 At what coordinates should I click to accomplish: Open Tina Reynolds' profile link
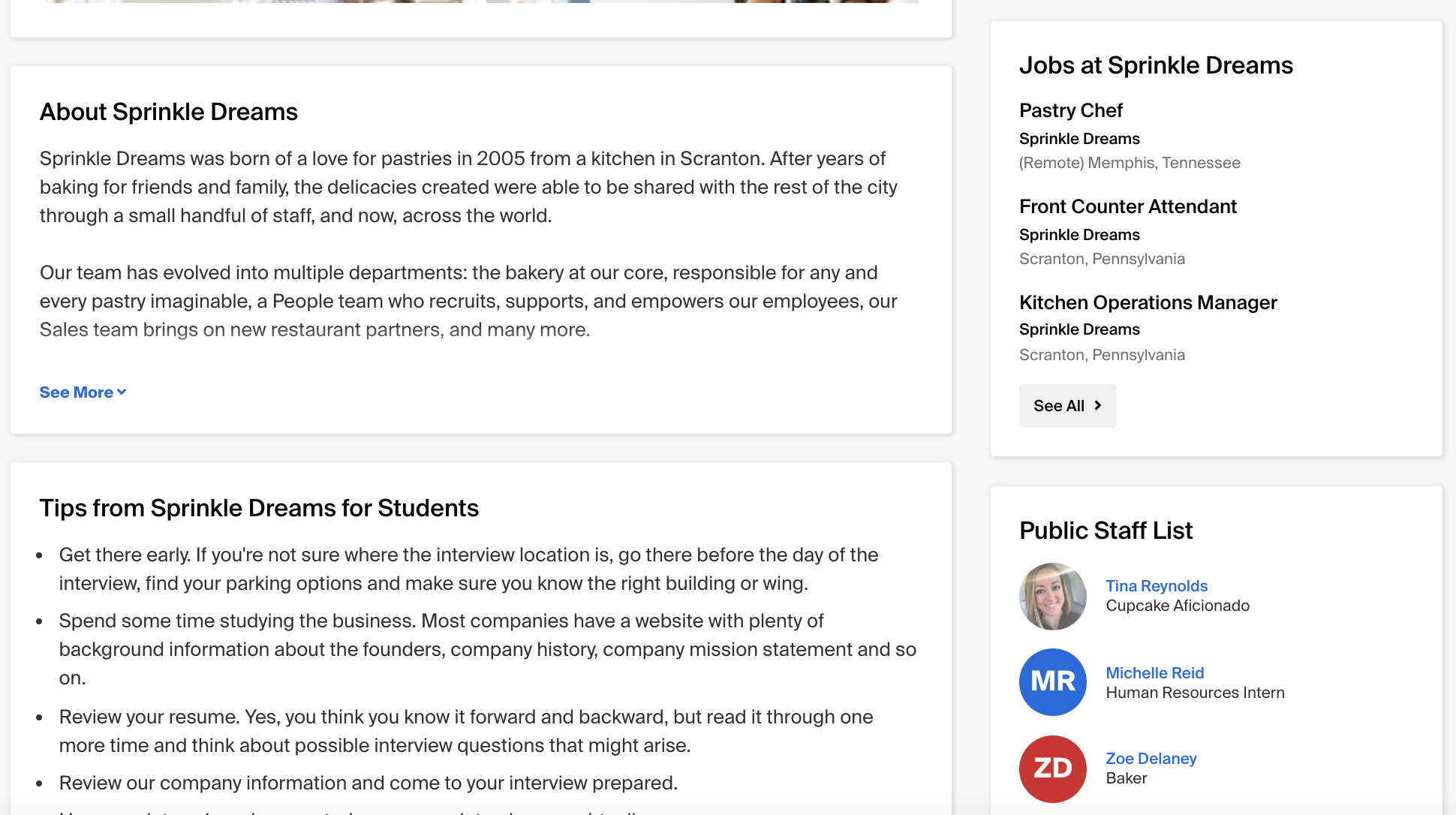point(1156,586)
